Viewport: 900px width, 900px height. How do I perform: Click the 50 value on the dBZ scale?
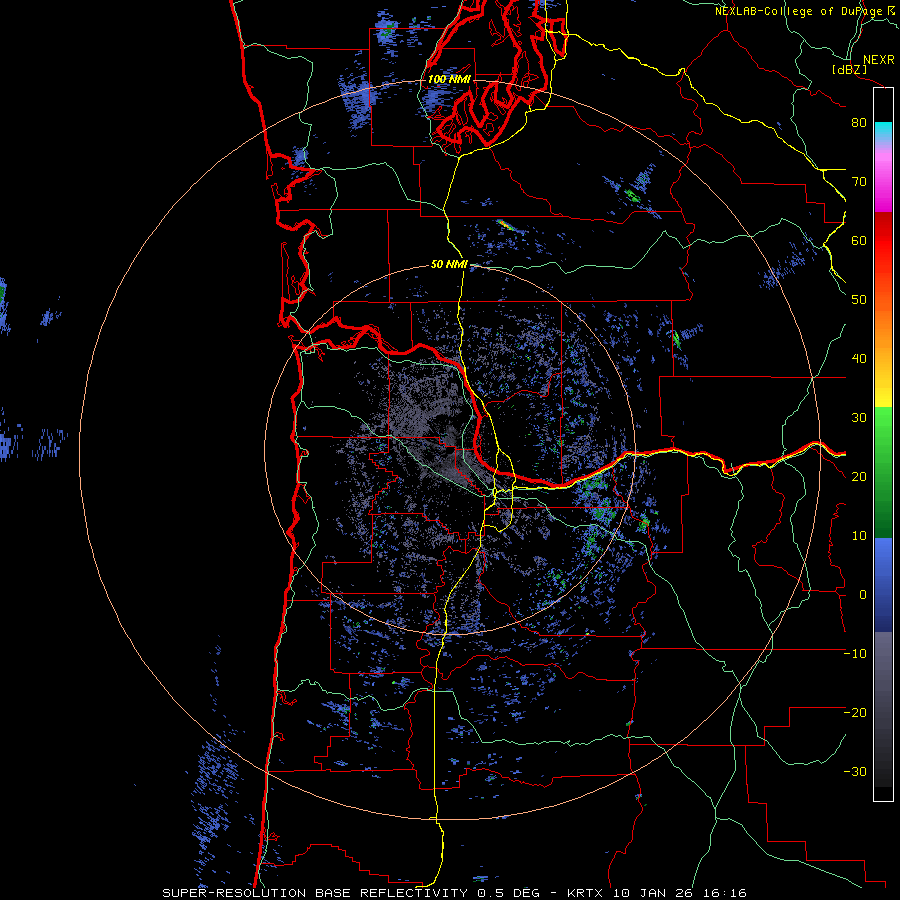[x=859, y=300]
